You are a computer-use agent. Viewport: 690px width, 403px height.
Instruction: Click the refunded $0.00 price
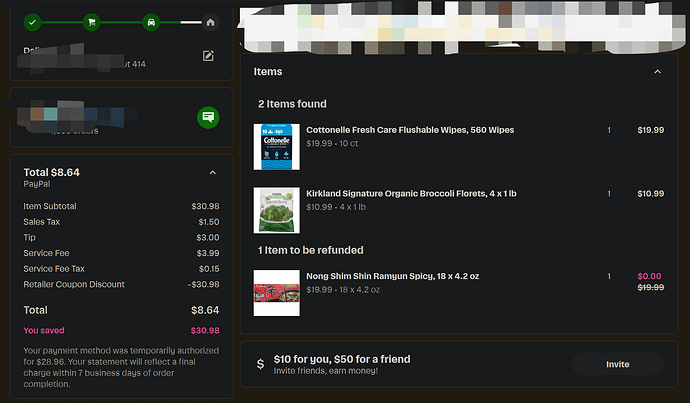(650, 276)
